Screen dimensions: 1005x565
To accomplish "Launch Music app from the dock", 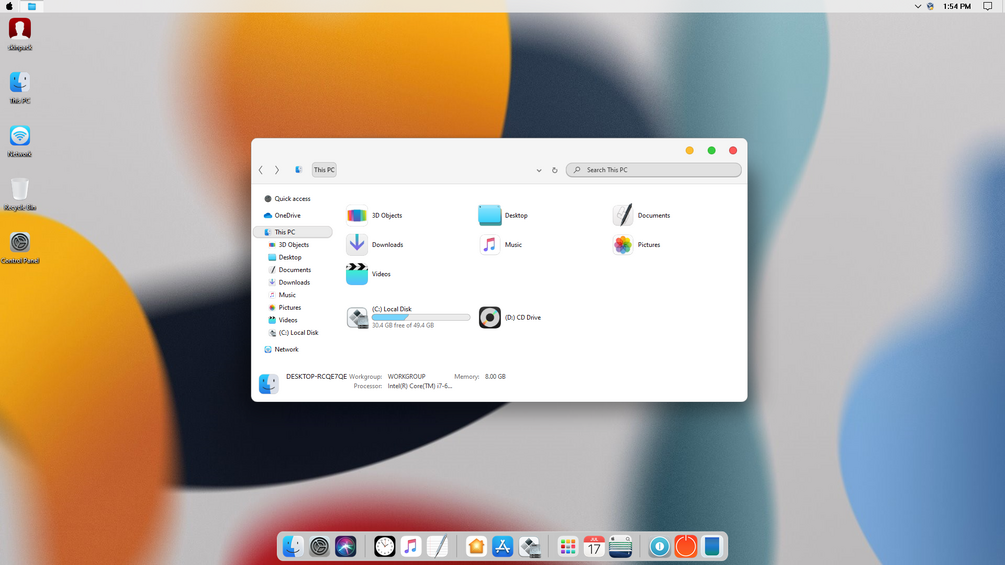I will point(411,546).
